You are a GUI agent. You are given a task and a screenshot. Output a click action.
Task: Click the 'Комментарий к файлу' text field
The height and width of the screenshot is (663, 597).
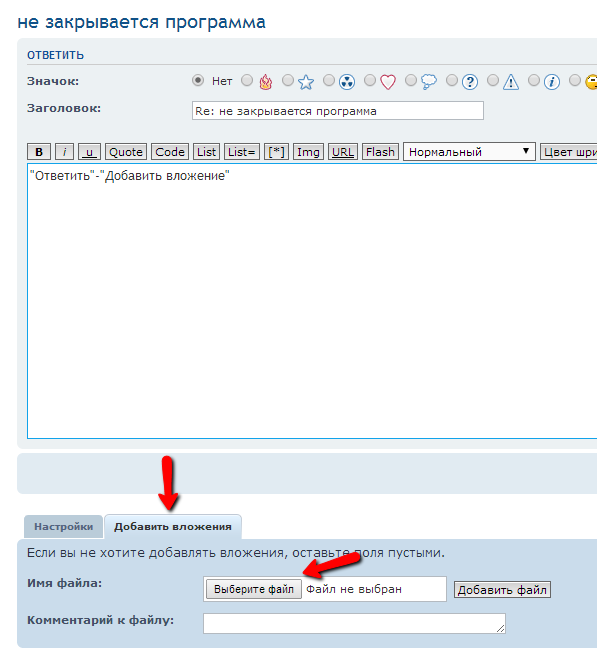tap(354, 623)
